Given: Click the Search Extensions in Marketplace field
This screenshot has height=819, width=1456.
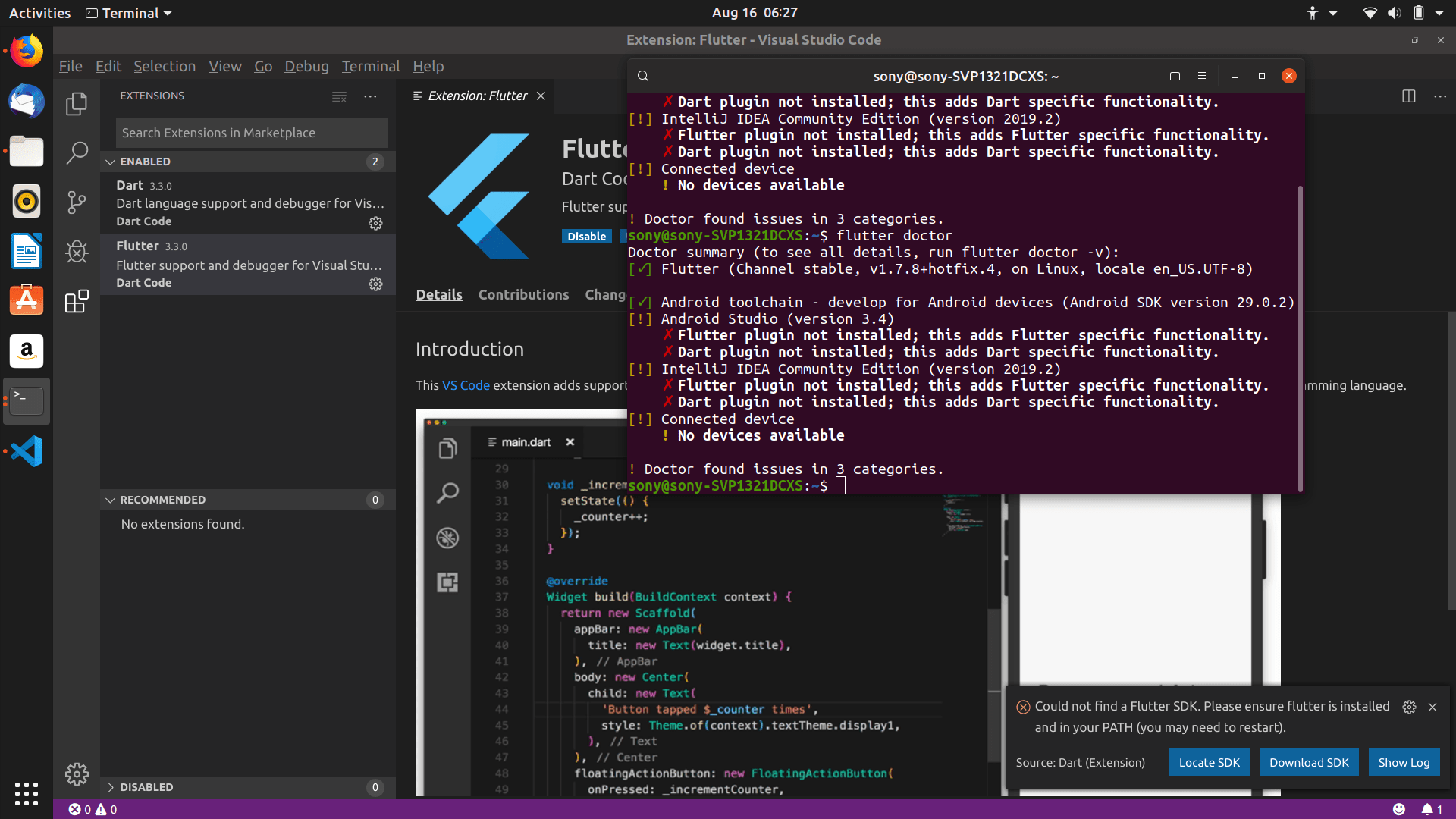Looking at the screenshot, I should [251, 133].
